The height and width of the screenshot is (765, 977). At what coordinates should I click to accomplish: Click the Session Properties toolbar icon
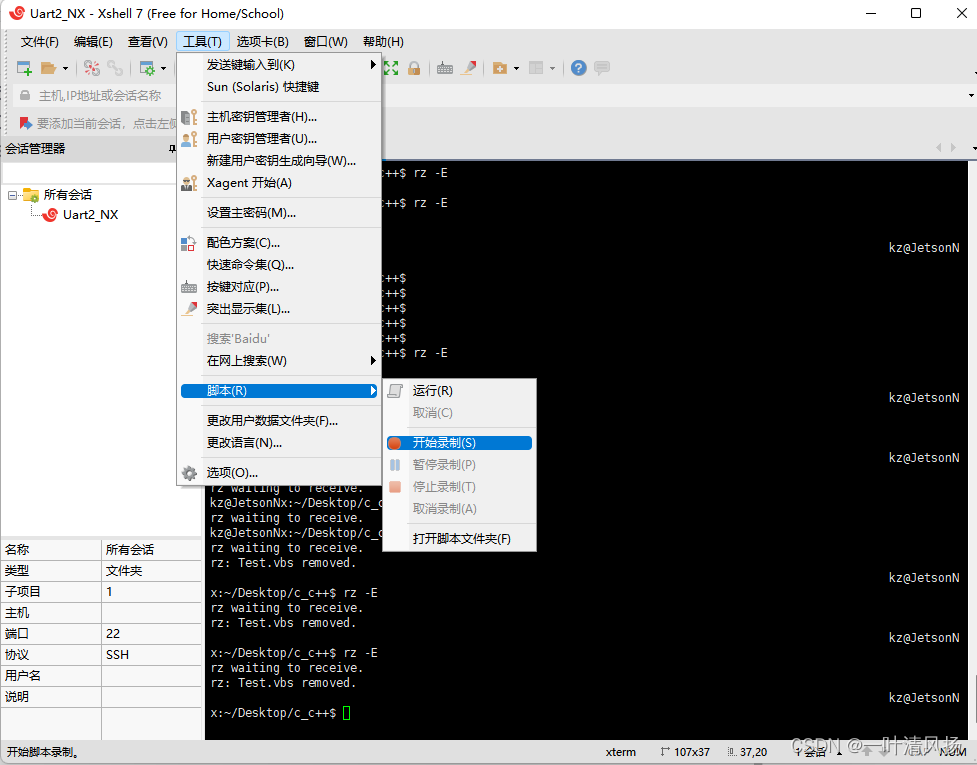click(147, 68)
